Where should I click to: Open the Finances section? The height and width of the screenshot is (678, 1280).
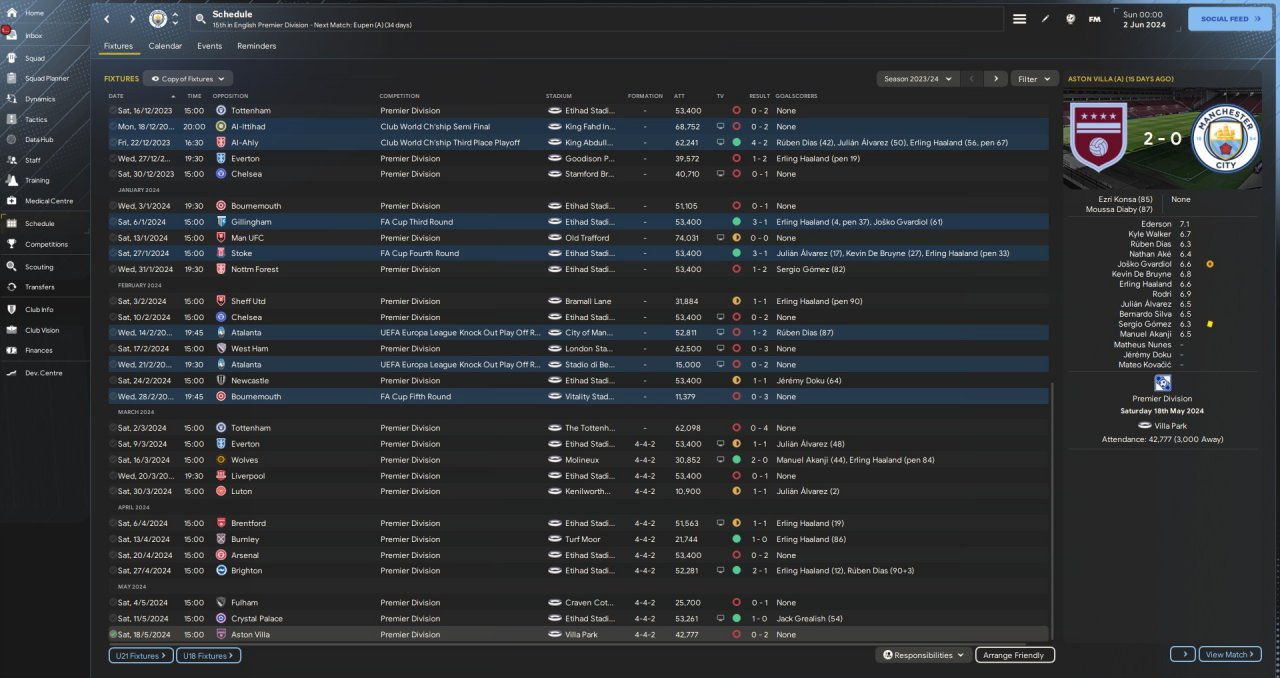(38, 350)
